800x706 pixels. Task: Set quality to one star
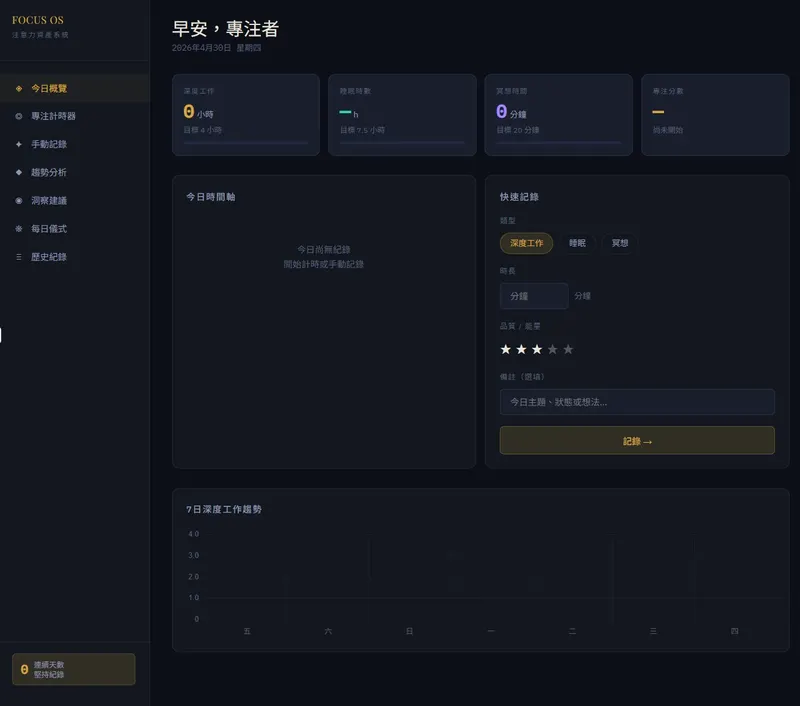coord(506,349)
